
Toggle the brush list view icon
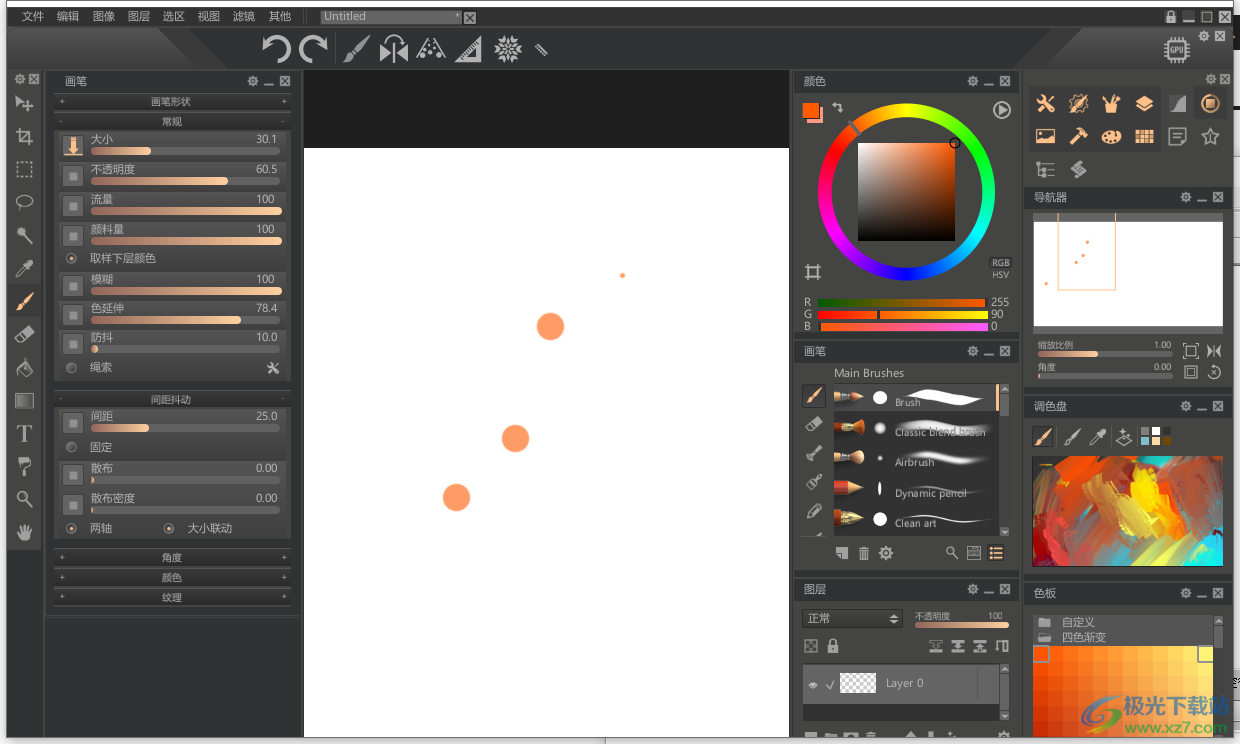pos(996,553)
